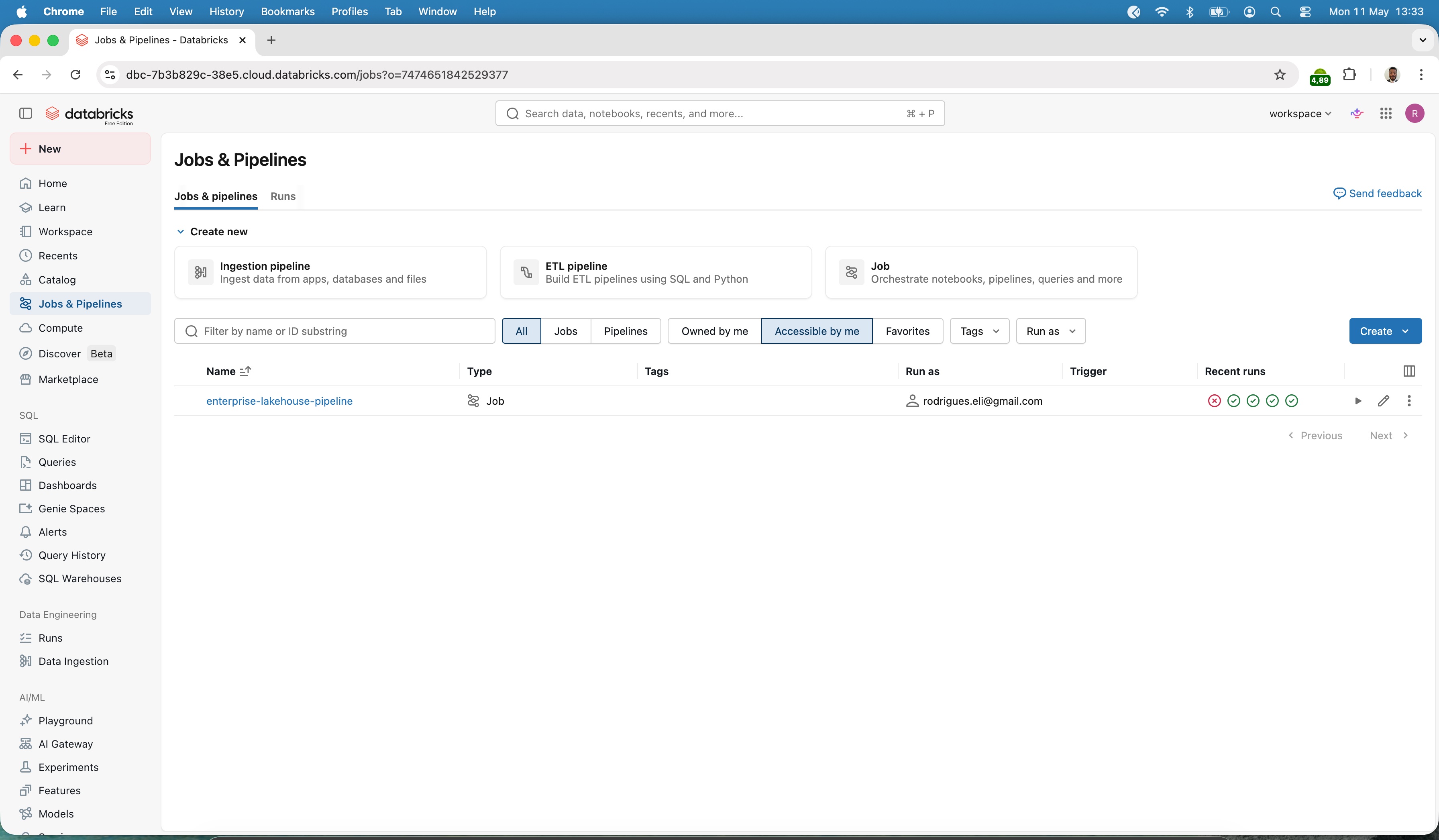Edit the enterprise-lakehouse-pipeline job with the pencil
1439x840 pixels.
pos(1383,401)
